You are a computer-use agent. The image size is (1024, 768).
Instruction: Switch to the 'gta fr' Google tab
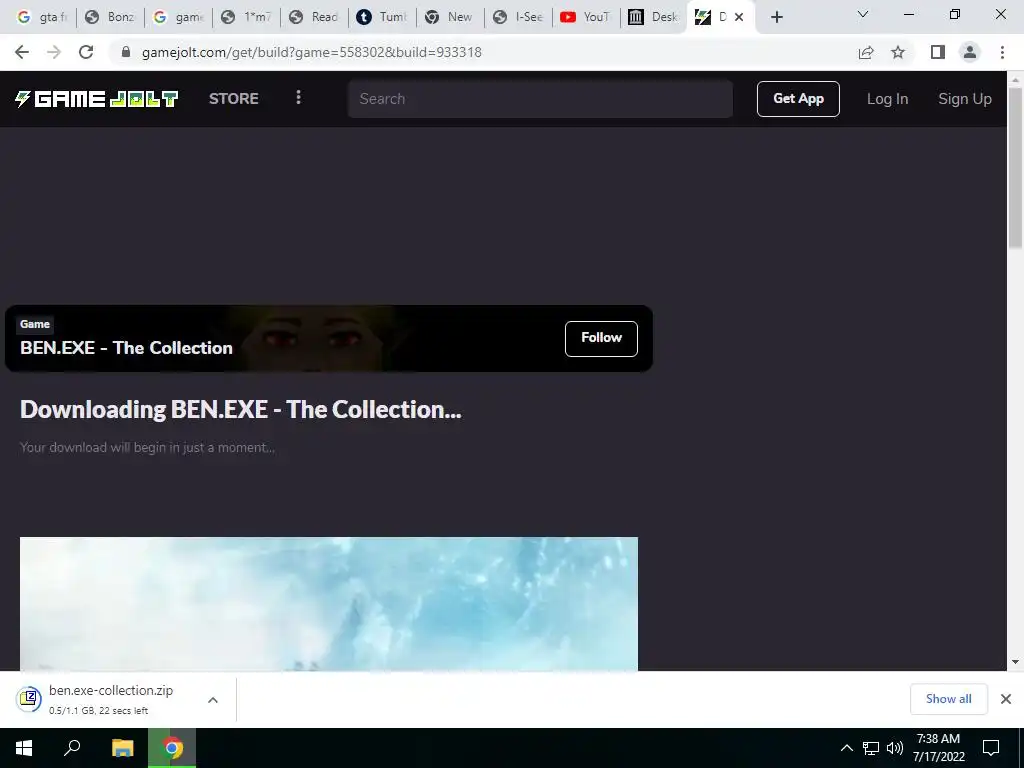click(42, 17)
